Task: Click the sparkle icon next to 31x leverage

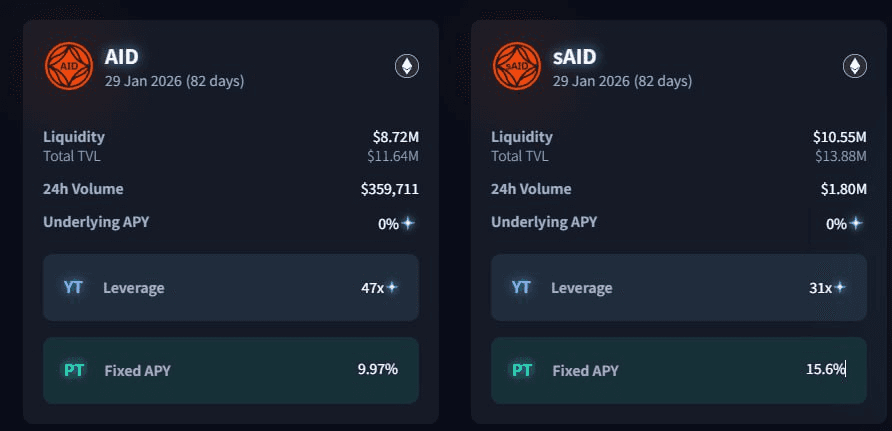Action: click(840, 287)
